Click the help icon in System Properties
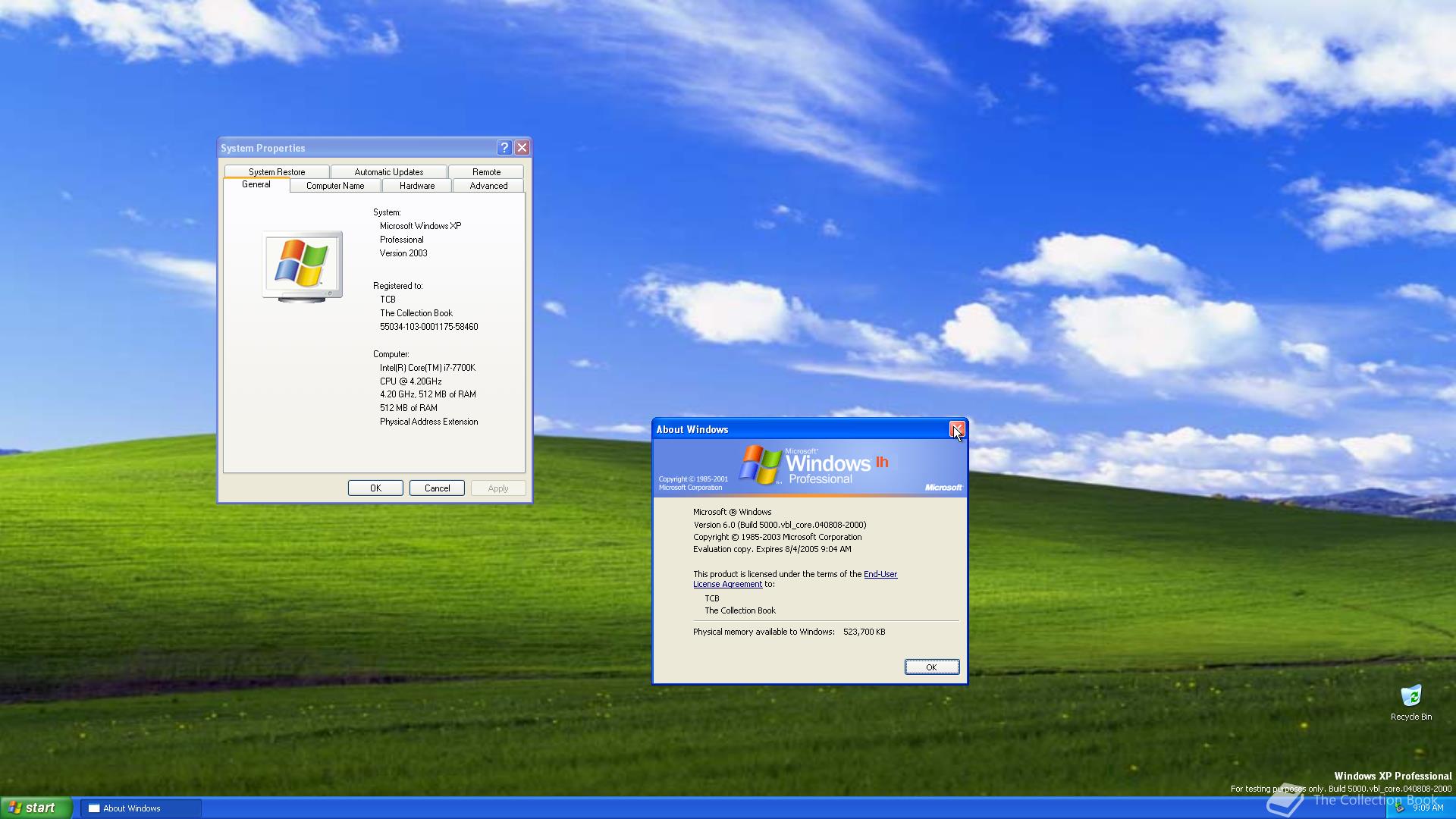 pos(504,148)
